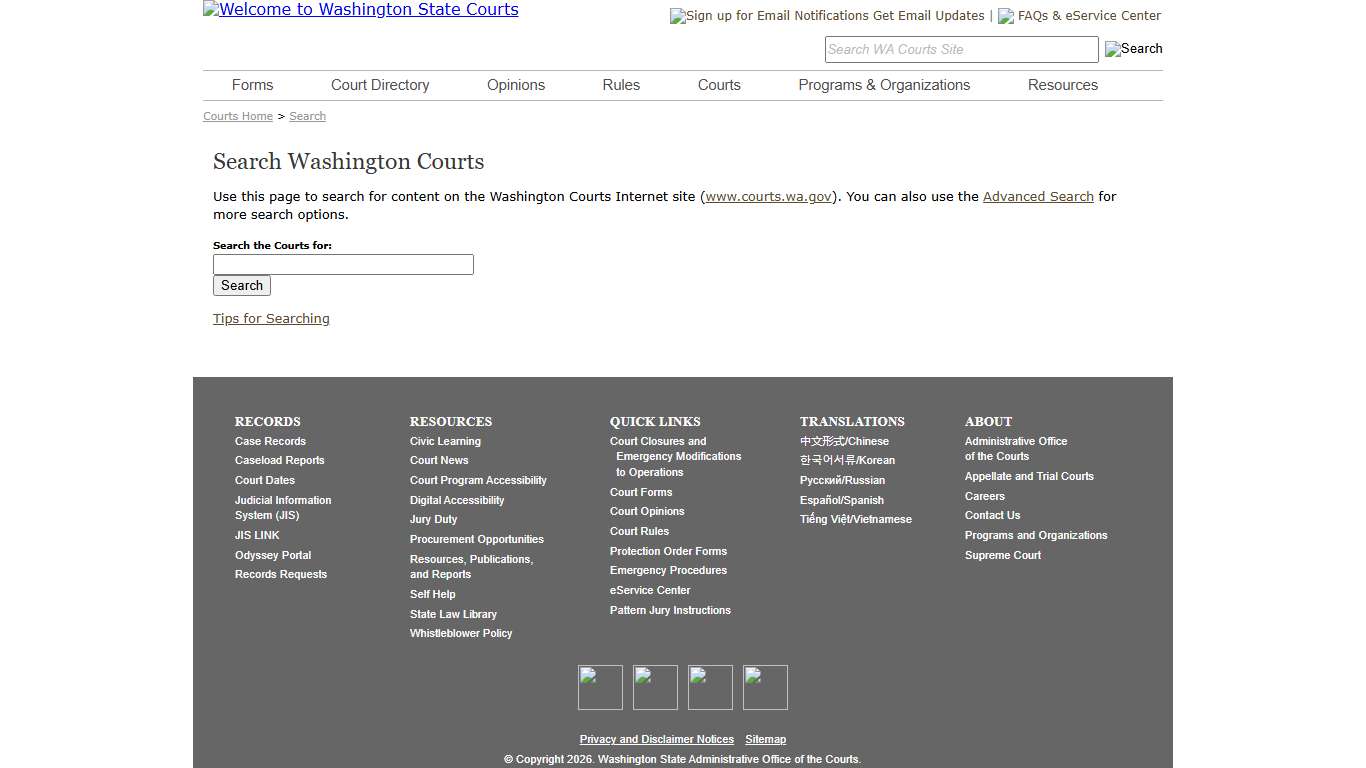Click the Sign up for Email Notifications icon
Viewport: 1366px width, 768px height.
point(675,16)
